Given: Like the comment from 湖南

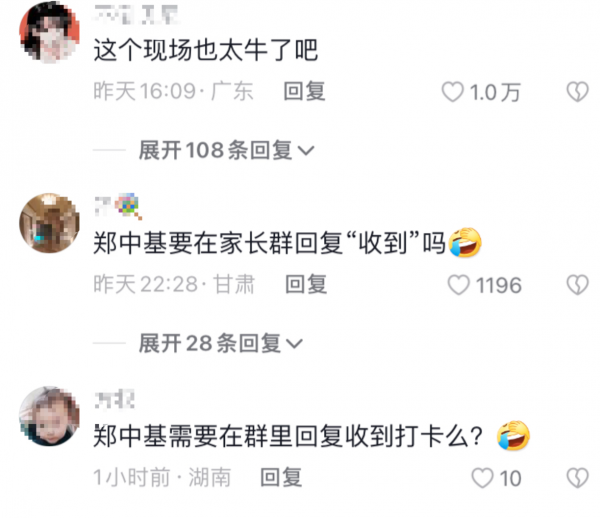Looking at the screenshot, I should tap(482, 478).
